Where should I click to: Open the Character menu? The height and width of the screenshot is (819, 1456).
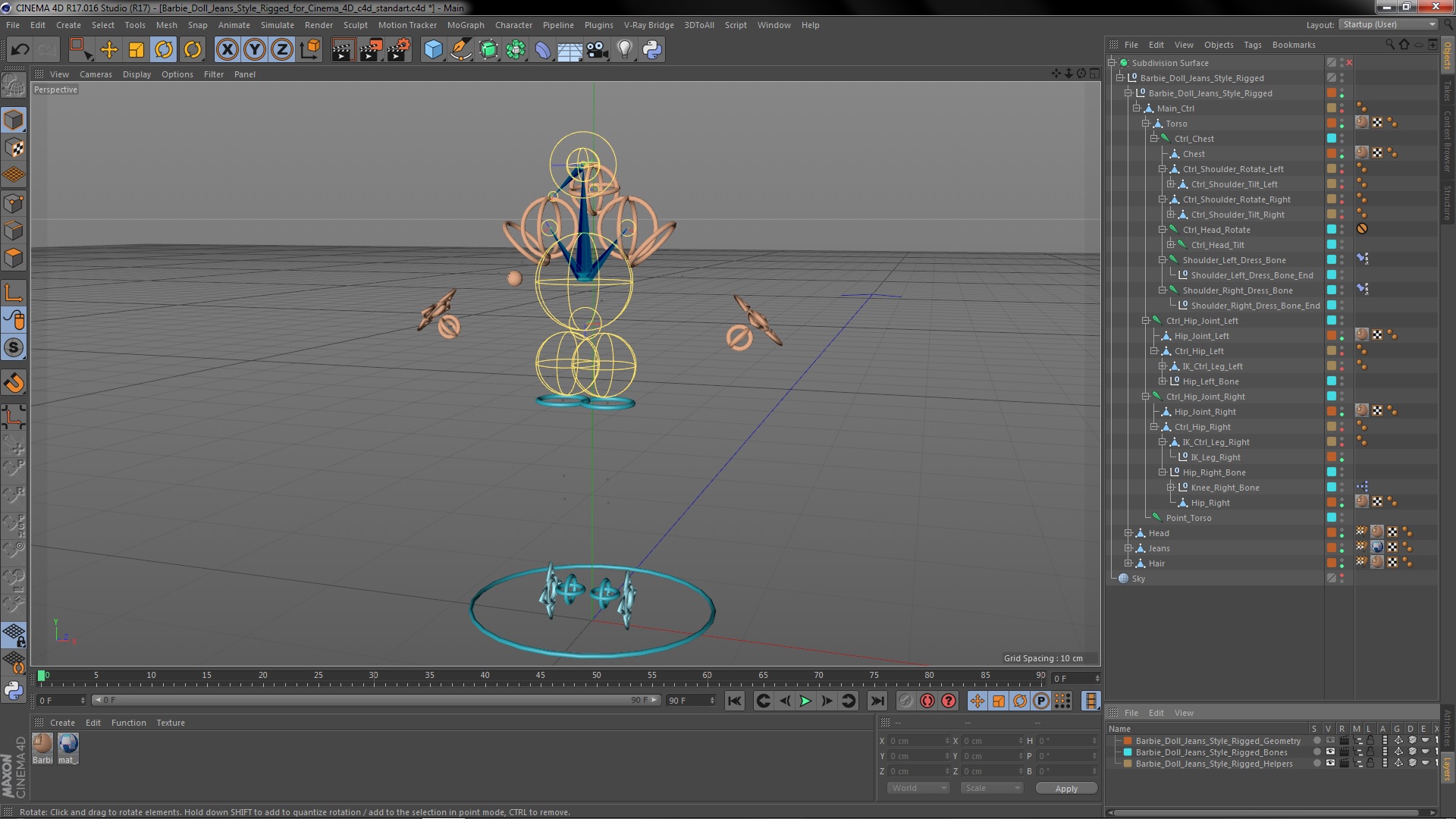click(513, 25)
